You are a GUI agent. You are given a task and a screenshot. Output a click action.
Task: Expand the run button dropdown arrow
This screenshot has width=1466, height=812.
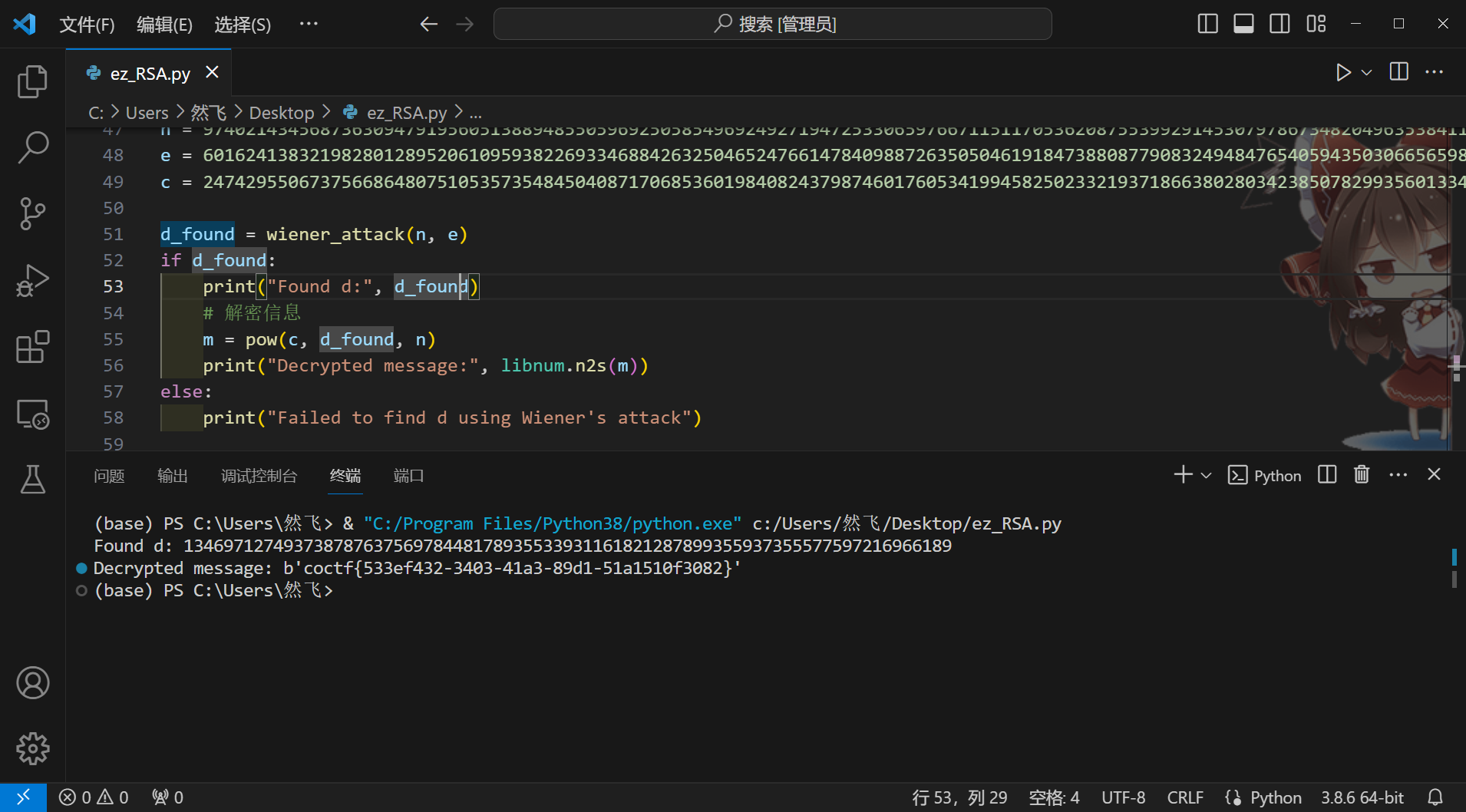tap(1366, 72)
